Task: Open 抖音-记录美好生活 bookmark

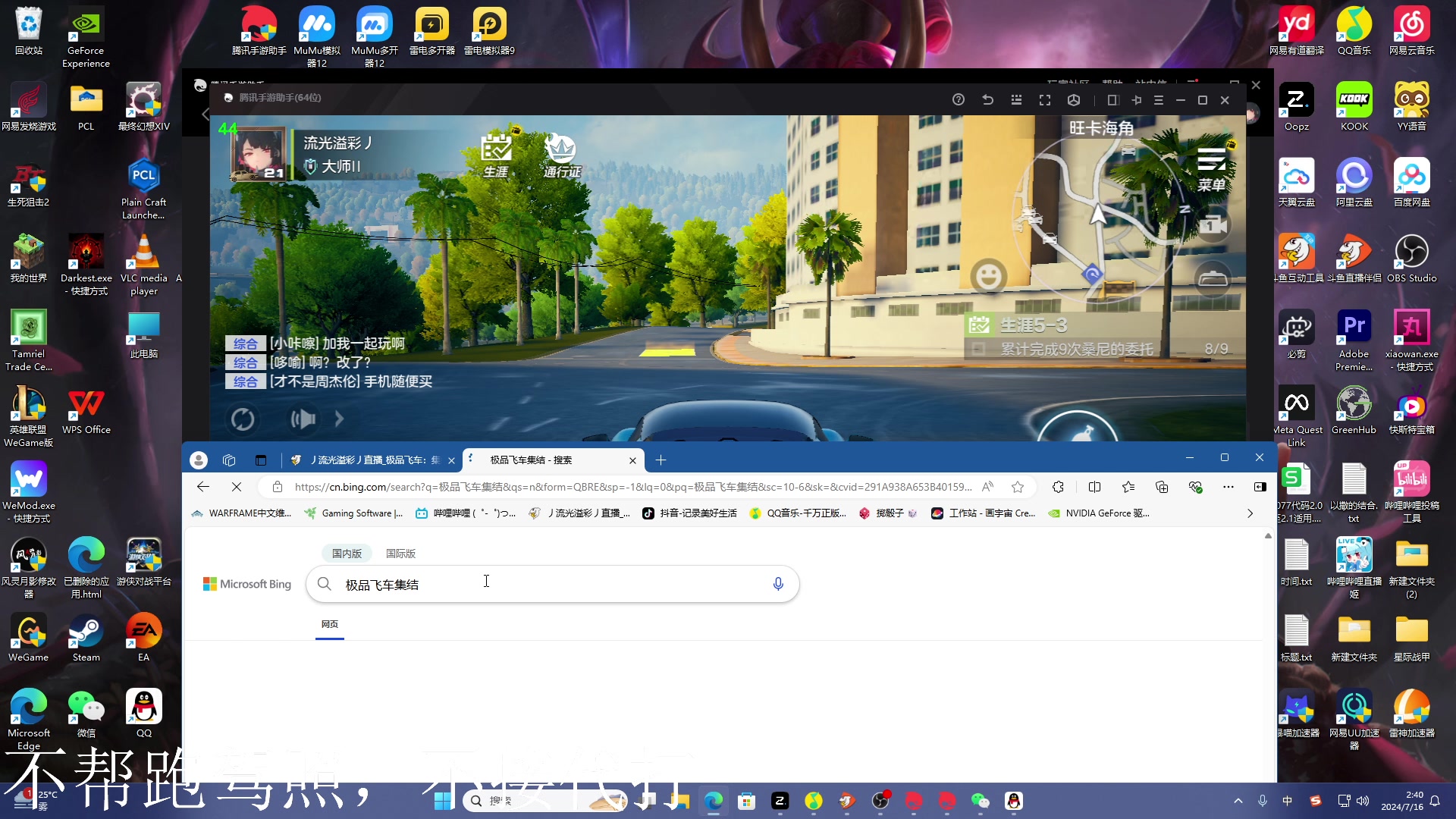Action: click(x=689, y=513)
